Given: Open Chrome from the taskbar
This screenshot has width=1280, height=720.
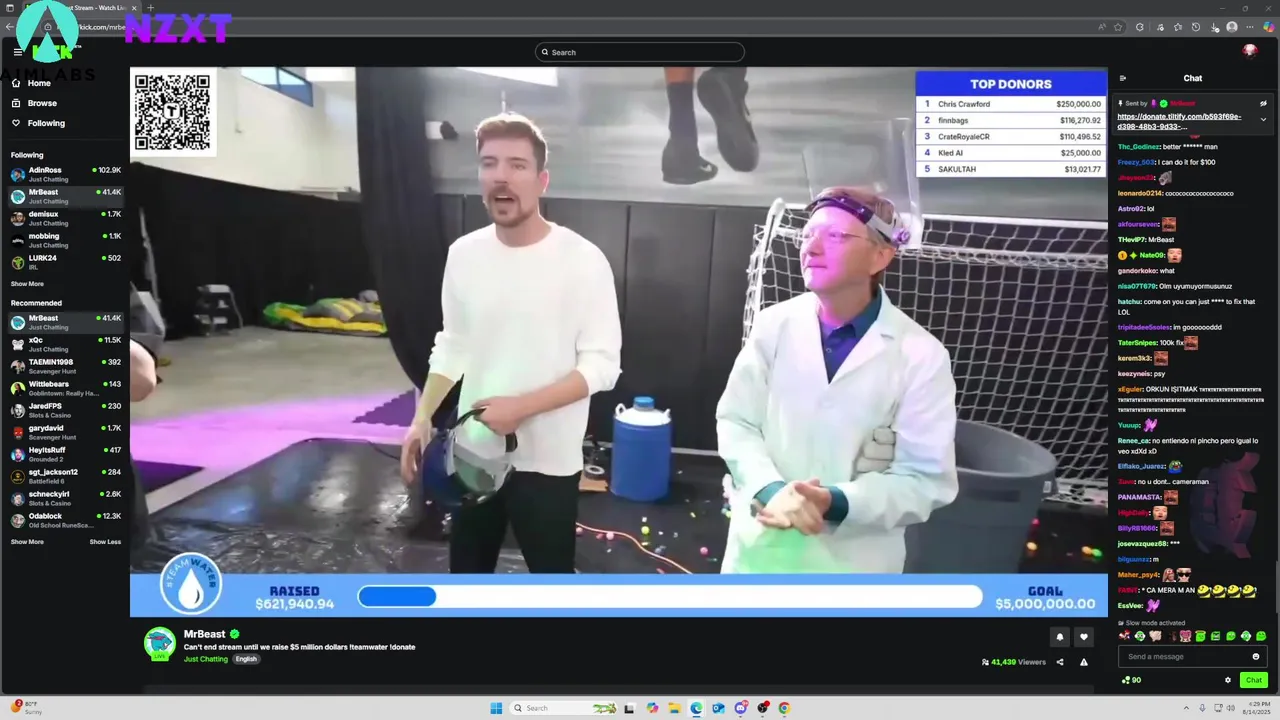Looking at the screenshot, I should (x=784, y=708).
